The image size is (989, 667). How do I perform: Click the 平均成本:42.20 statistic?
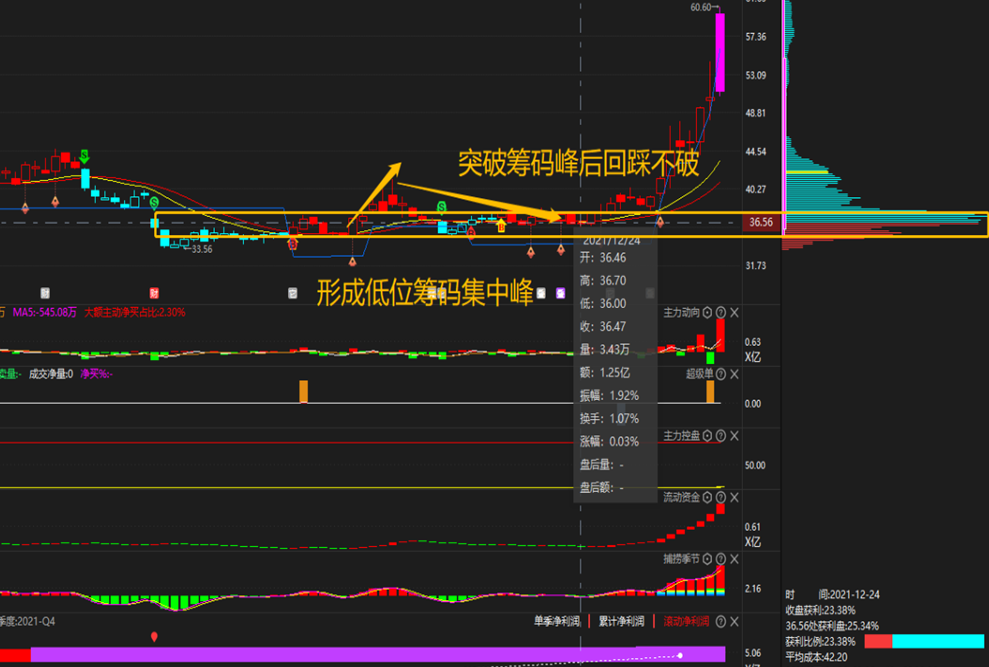pos(817,658)
